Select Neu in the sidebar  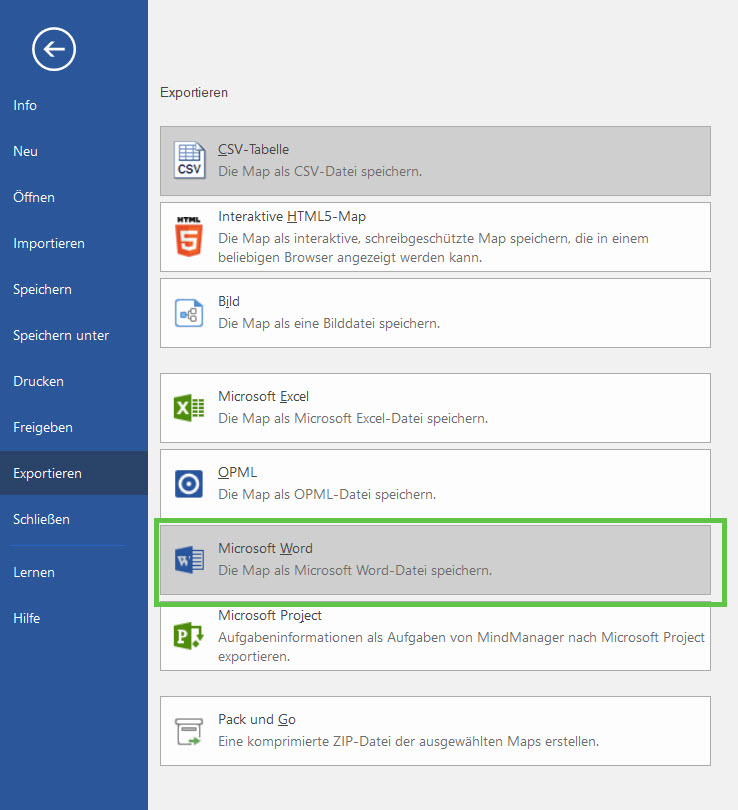[x=26, y=151]
